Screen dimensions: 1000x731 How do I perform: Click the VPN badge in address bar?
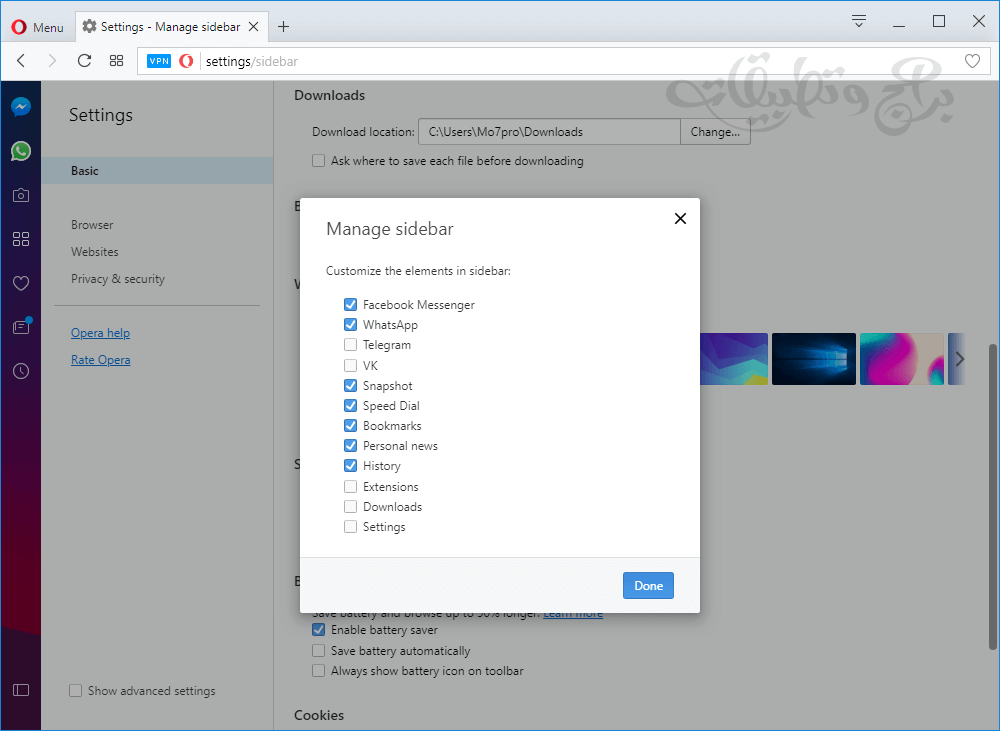158,60
